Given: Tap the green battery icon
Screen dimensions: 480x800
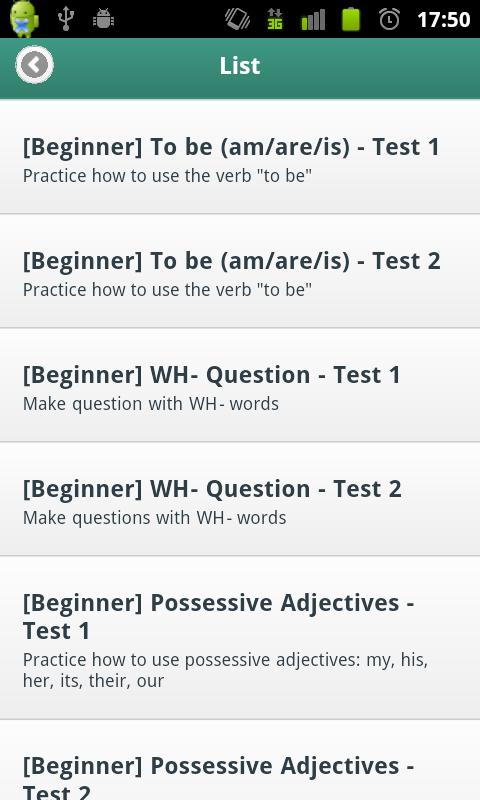Looking at the screenshot, I should 351,19.
